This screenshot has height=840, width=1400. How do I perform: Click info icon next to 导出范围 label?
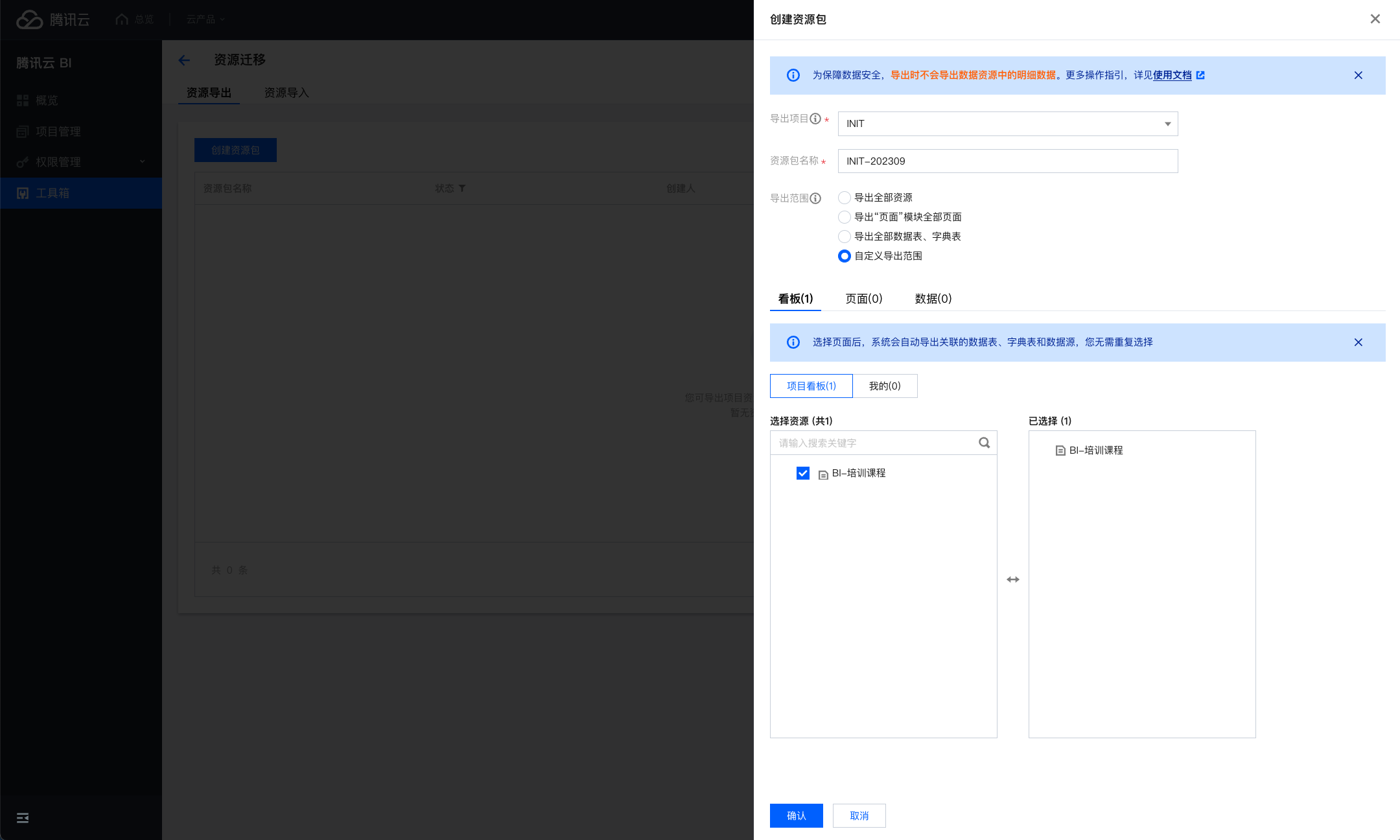pyautogui.click(x=815, y=198)
